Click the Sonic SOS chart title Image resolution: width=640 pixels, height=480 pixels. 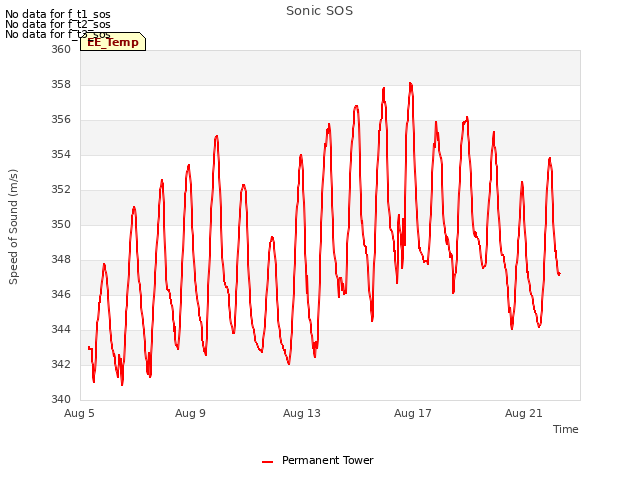coord(319,11)
